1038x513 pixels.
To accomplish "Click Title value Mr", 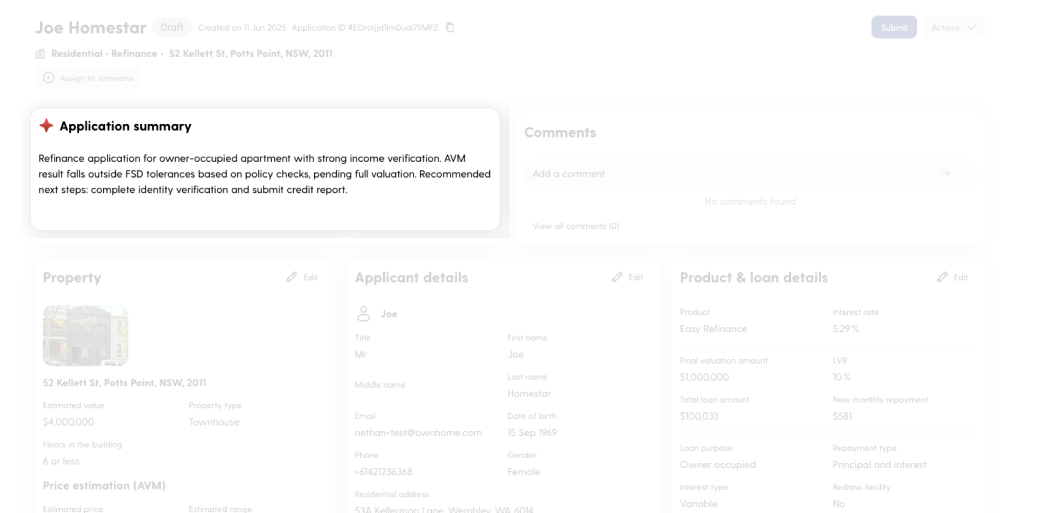I will pyautogui.click(x=361, y=355).
